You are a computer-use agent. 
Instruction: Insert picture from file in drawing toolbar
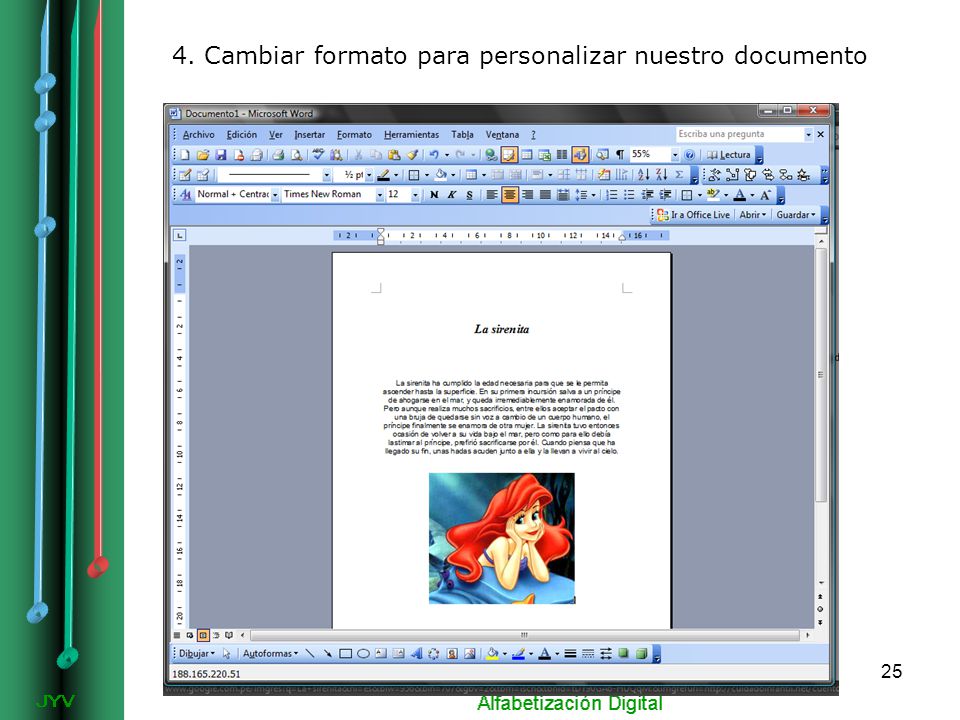click(x=470, y=654)
